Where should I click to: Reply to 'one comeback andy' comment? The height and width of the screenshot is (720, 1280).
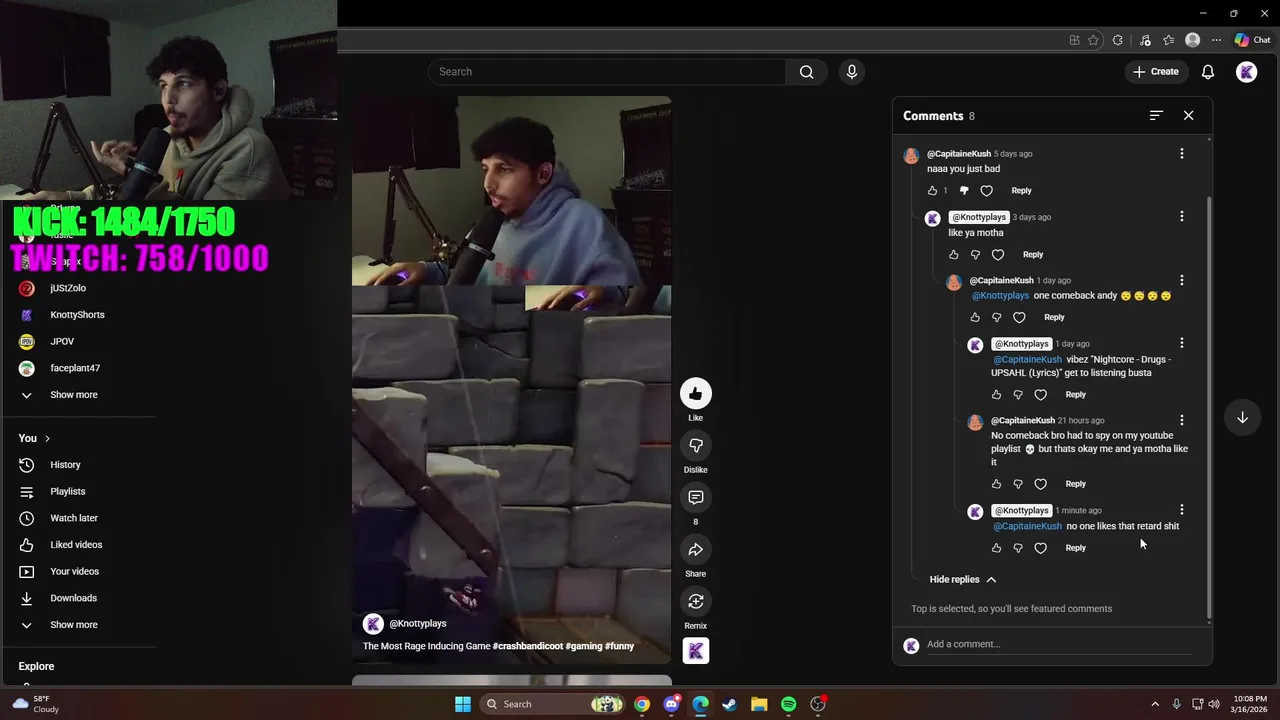[x=1054, y=318]
